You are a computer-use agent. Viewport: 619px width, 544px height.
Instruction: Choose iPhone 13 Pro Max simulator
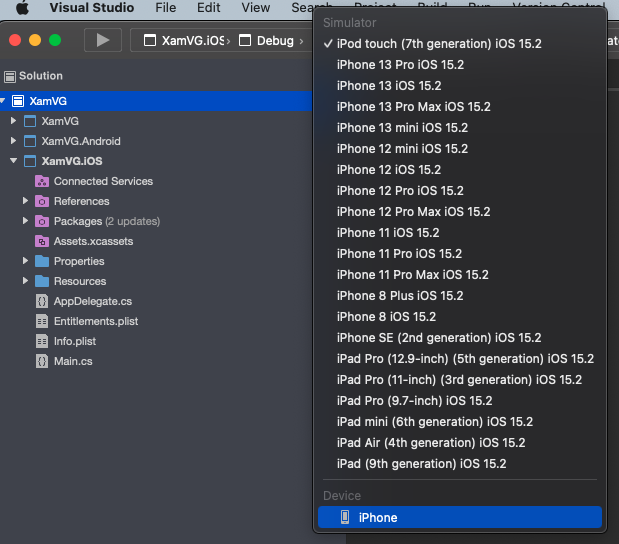[x=413, y=107]
